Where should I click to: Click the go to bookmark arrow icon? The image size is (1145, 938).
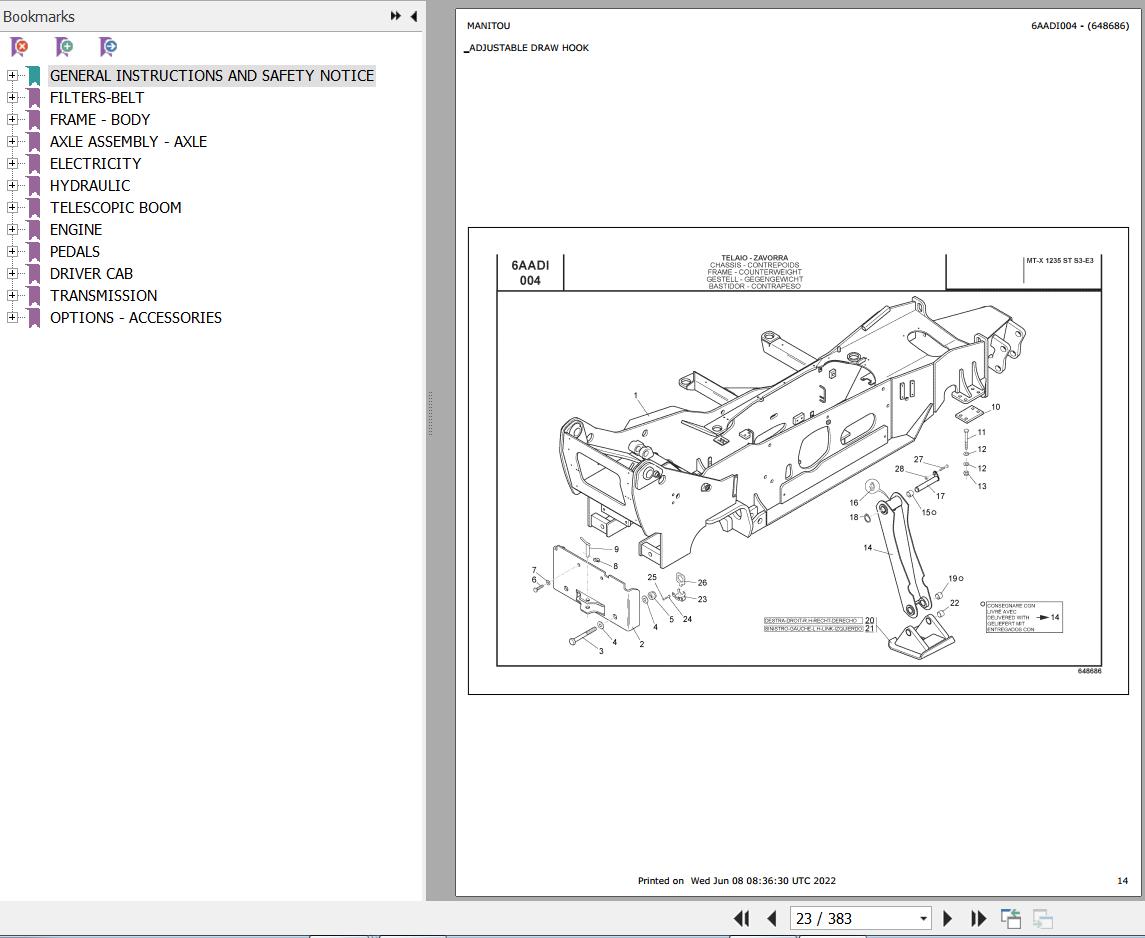click(108, 47)
